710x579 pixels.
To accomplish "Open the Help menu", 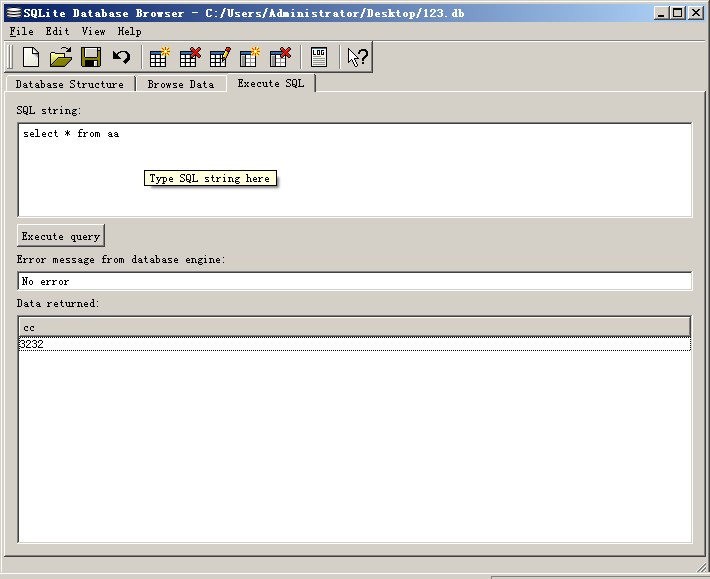I will pos(129,31).
